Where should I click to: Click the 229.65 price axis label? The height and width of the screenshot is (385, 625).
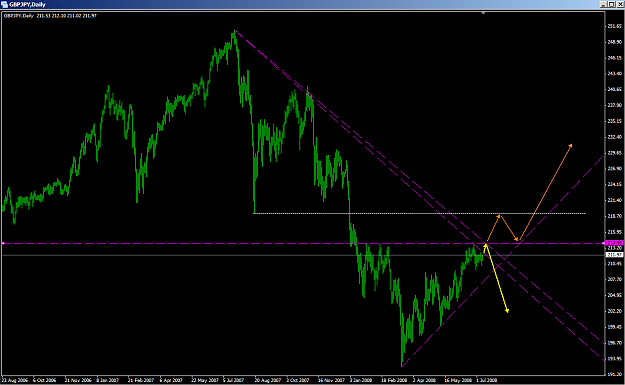(614, 153)
